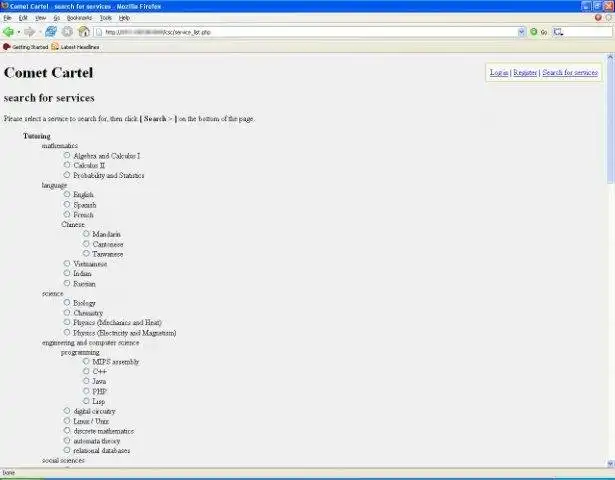This screenshot has width=615, height=480.
Task: Click the Forward arrow button
Action: (29, 32)
